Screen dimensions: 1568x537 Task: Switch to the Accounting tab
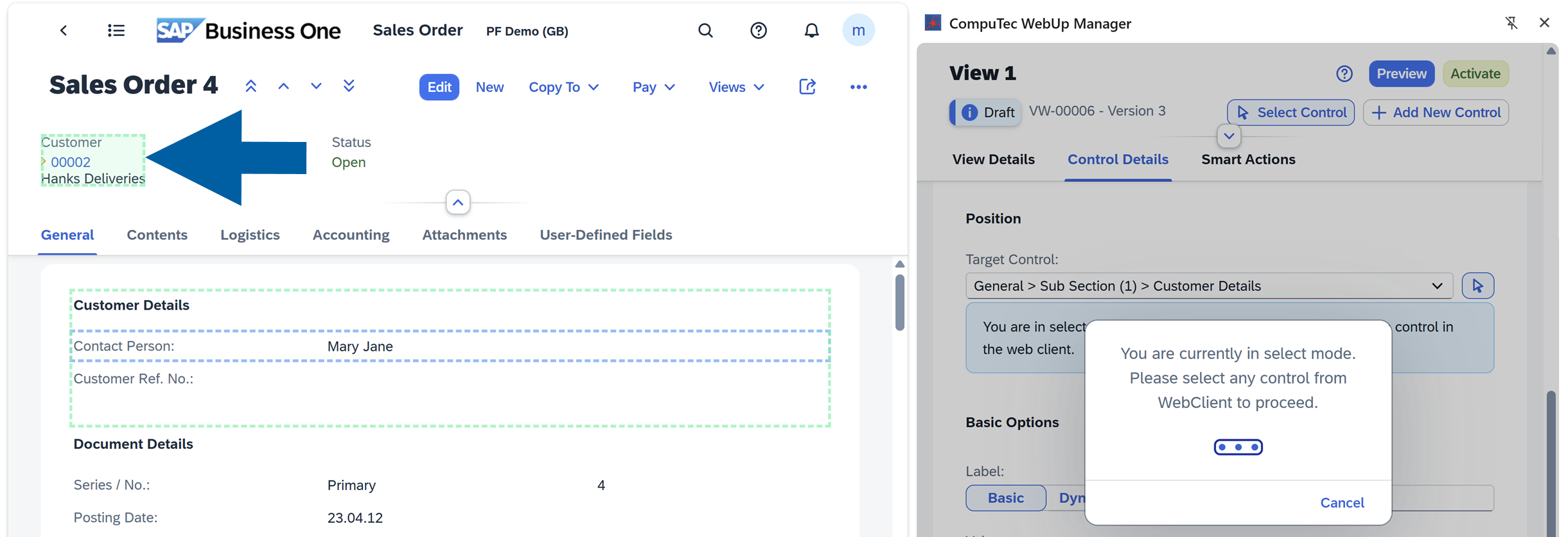tap(351, 235)
